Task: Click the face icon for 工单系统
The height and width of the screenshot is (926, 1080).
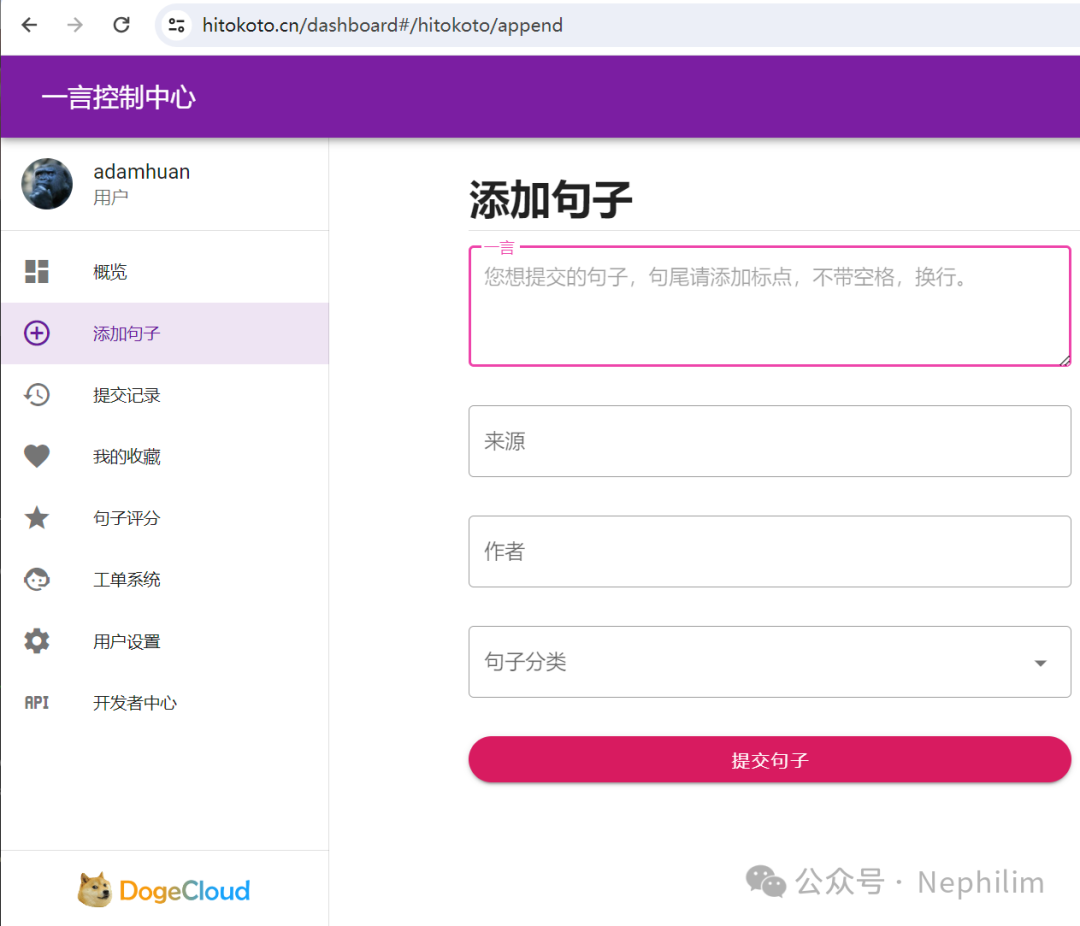Action: [x=37, y=579]
